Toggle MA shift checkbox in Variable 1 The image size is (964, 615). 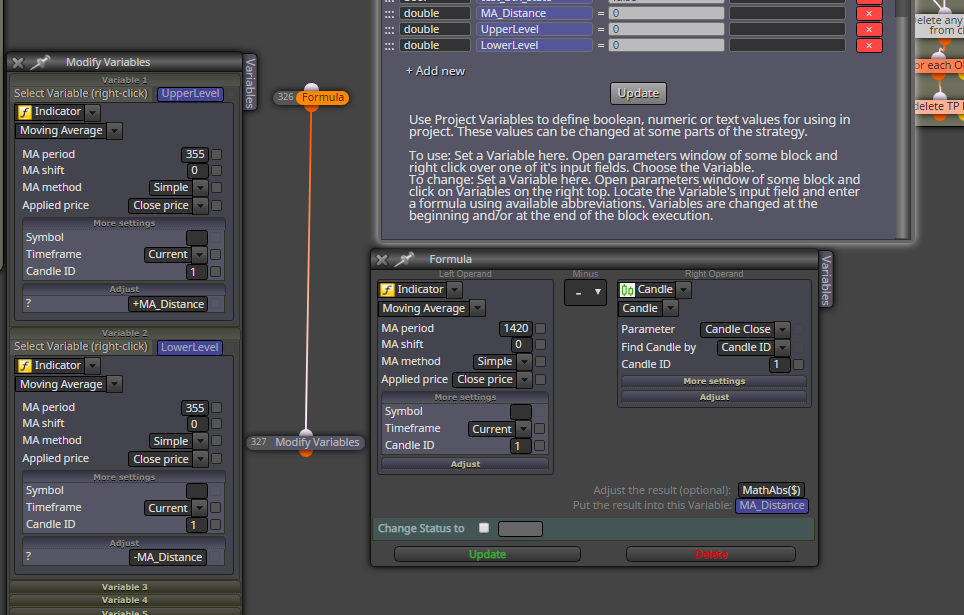[216, 170]
